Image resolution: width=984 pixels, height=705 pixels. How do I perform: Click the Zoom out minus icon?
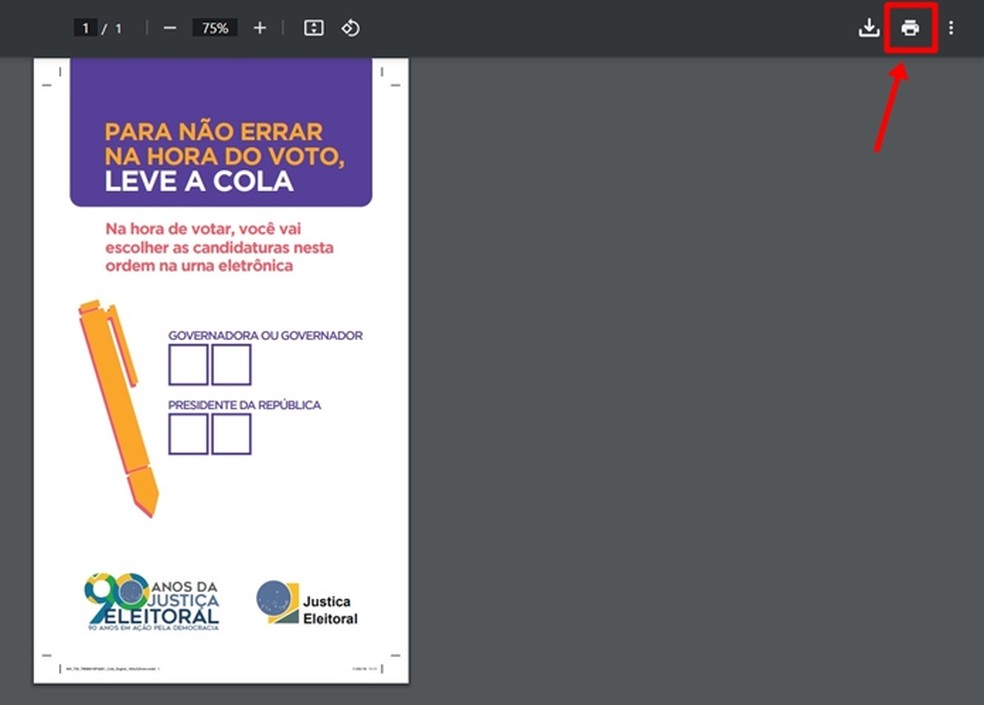click(x=169, y=27)
